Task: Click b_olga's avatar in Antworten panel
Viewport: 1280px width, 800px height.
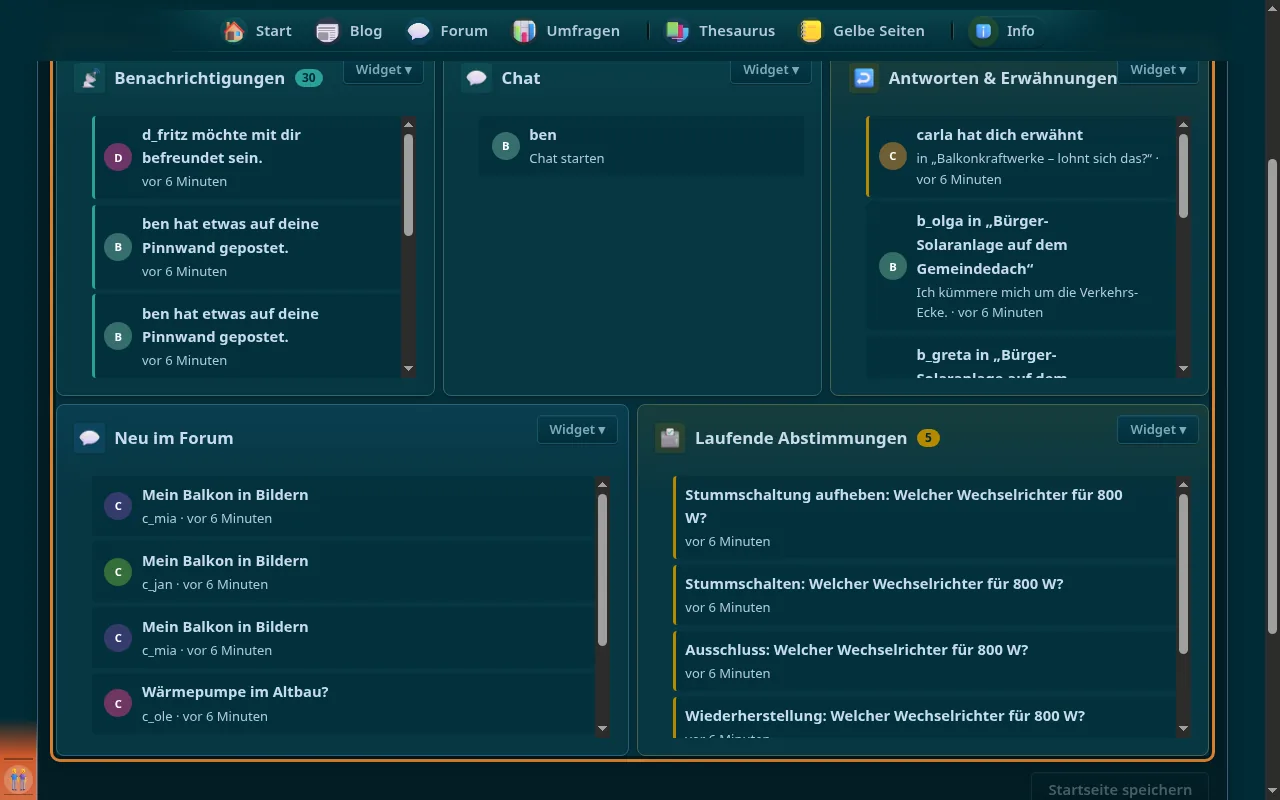Action: (893, 266)
